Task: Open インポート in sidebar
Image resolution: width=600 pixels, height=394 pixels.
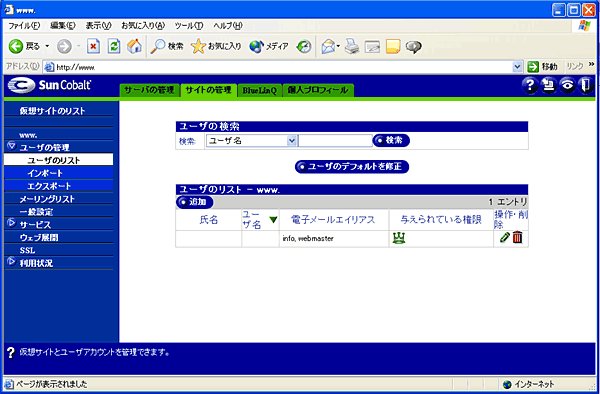Action: [x=59, y=173]
